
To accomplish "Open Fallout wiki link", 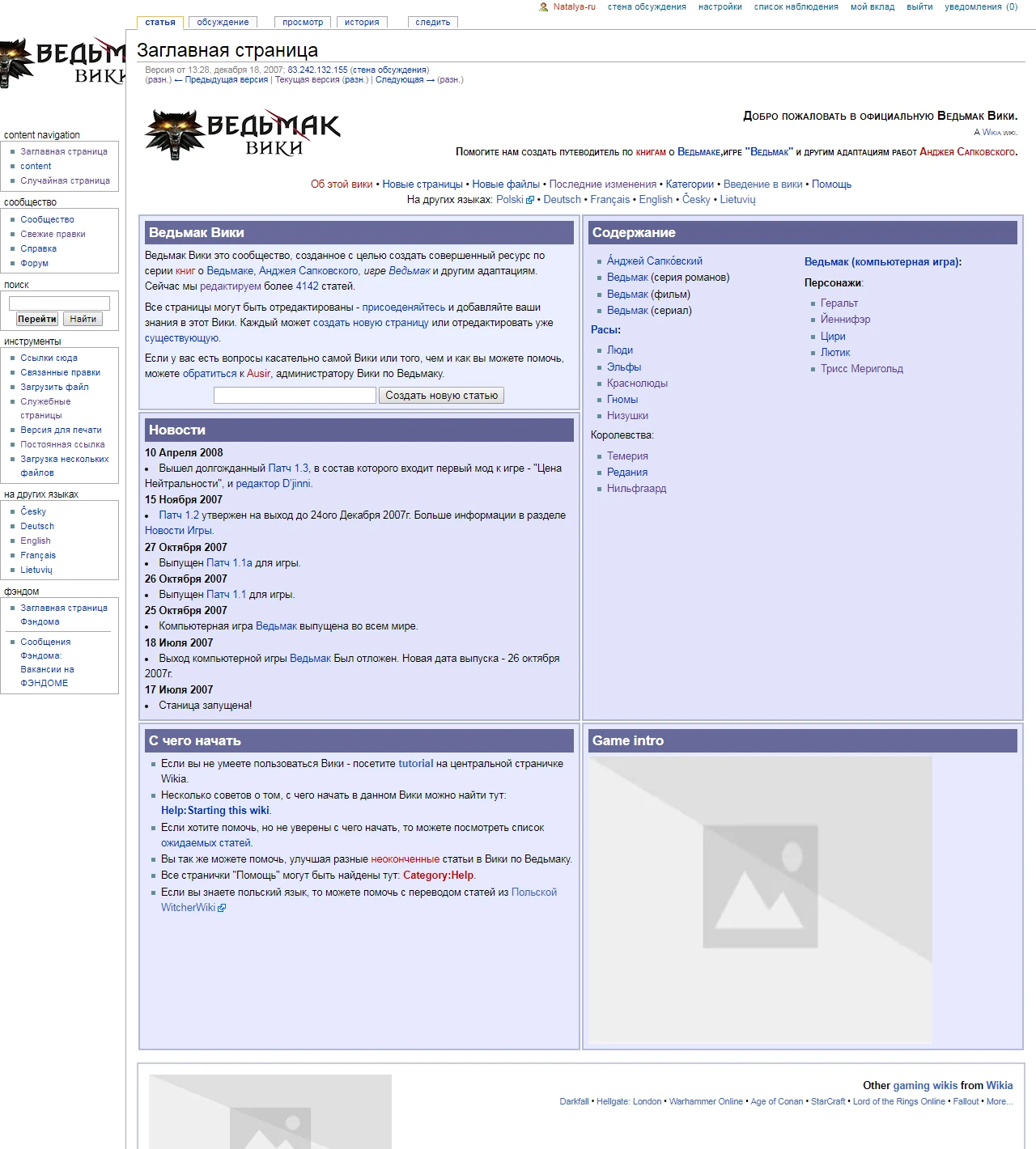I will pos(966,1102).
